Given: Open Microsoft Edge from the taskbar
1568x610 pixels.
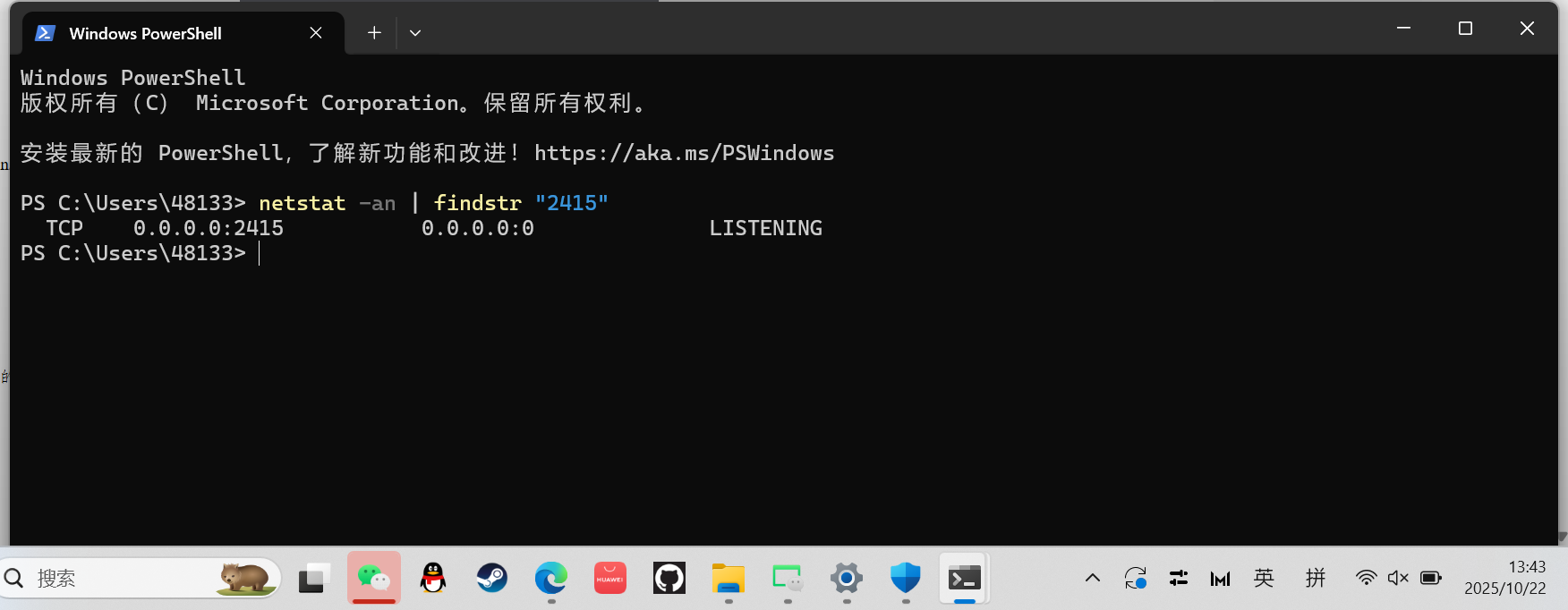Looking at the screenshot, I should tap(551, 579).
